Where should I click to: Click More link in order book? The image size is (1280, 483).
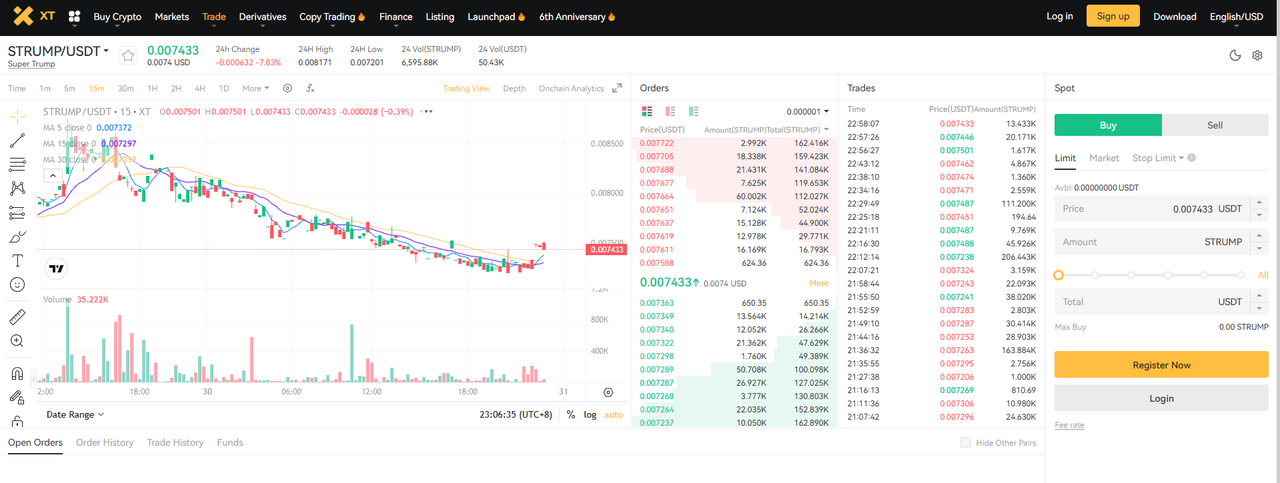click(819, 283)
